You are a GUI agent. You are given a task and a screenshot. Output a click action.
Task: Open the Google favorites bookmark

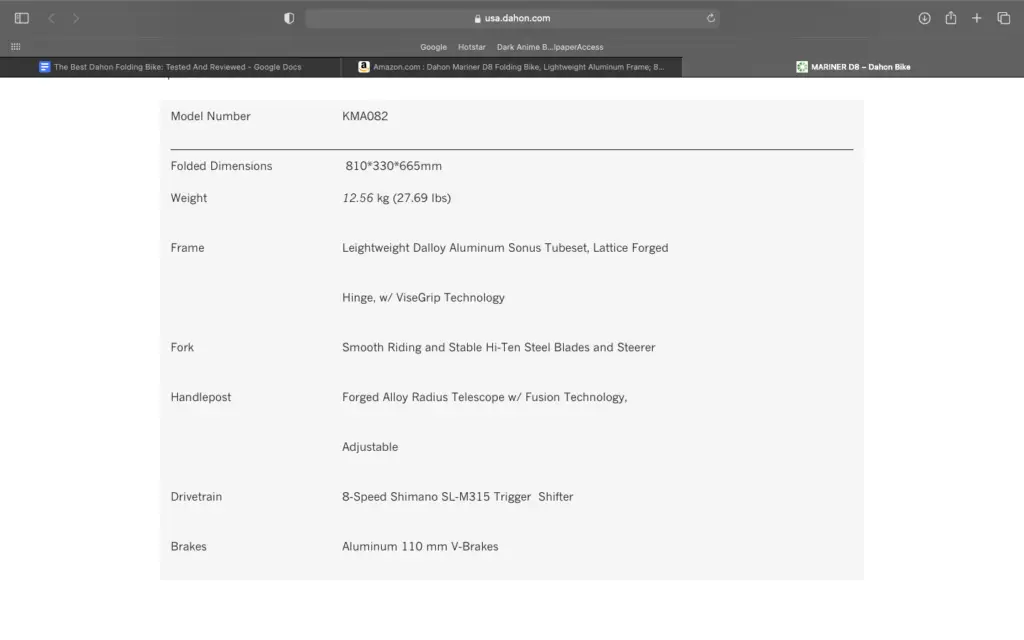point(434,47)
